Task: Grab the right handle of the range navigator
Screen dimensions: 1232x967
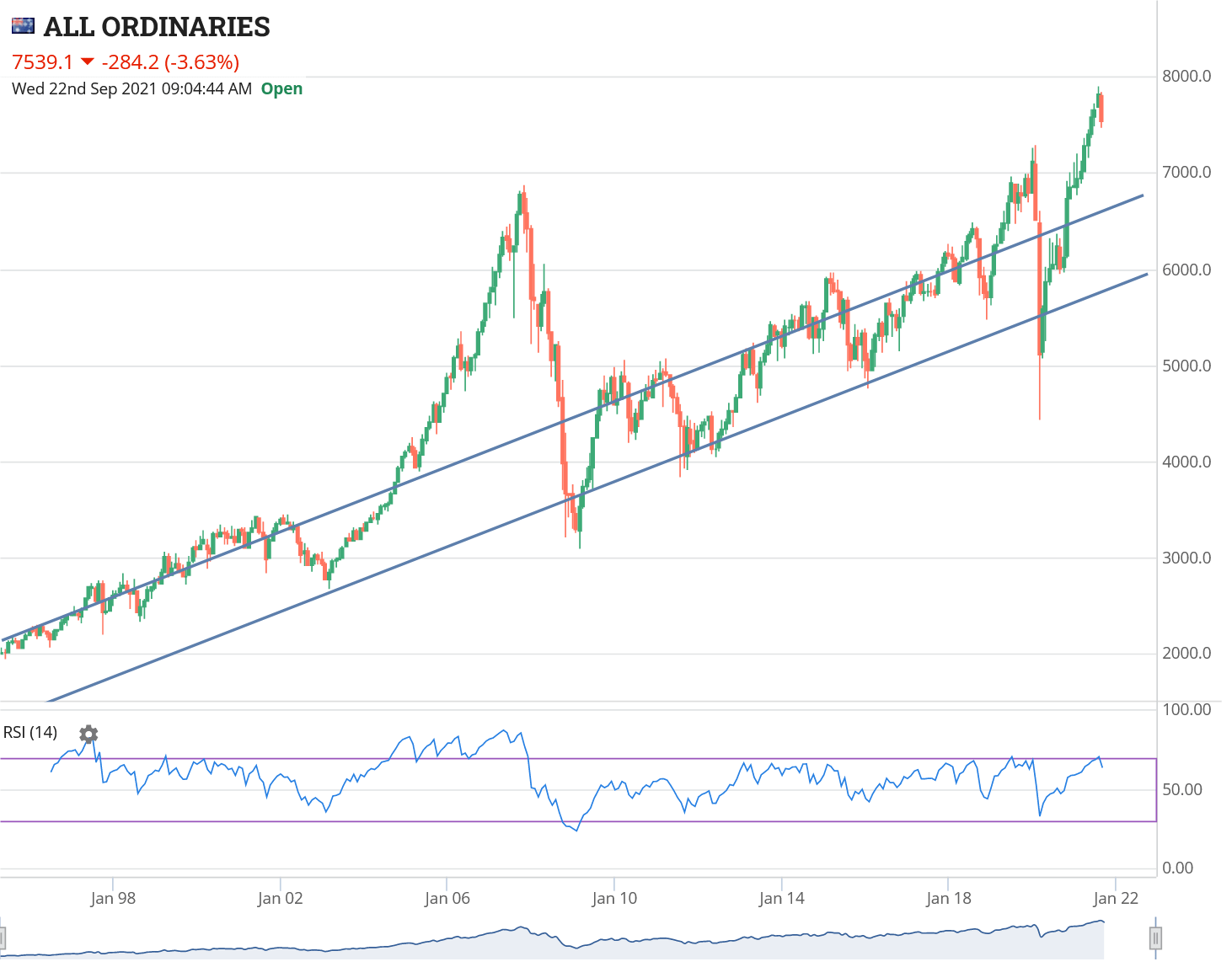Action: tap(1155, 938)
